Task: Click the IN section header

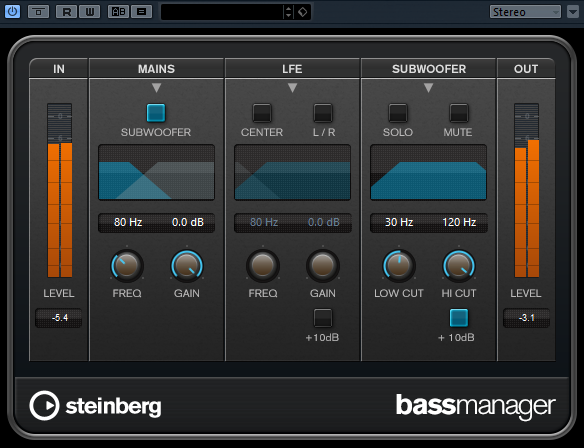Action: [x=59, y=69]
